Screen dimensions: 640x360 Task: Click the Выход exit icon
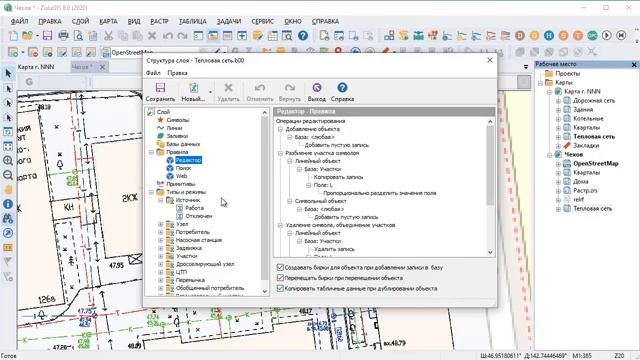(x=317, y=88)
